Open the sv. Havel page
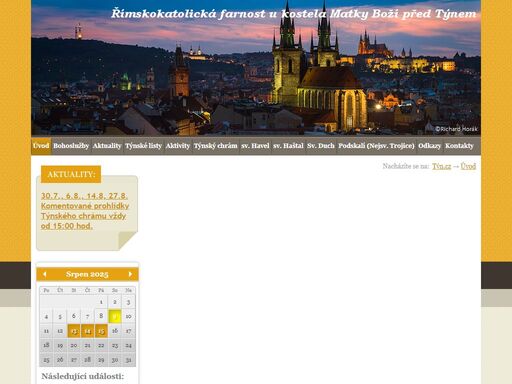512x384 pixels. (x=255, y=146)
